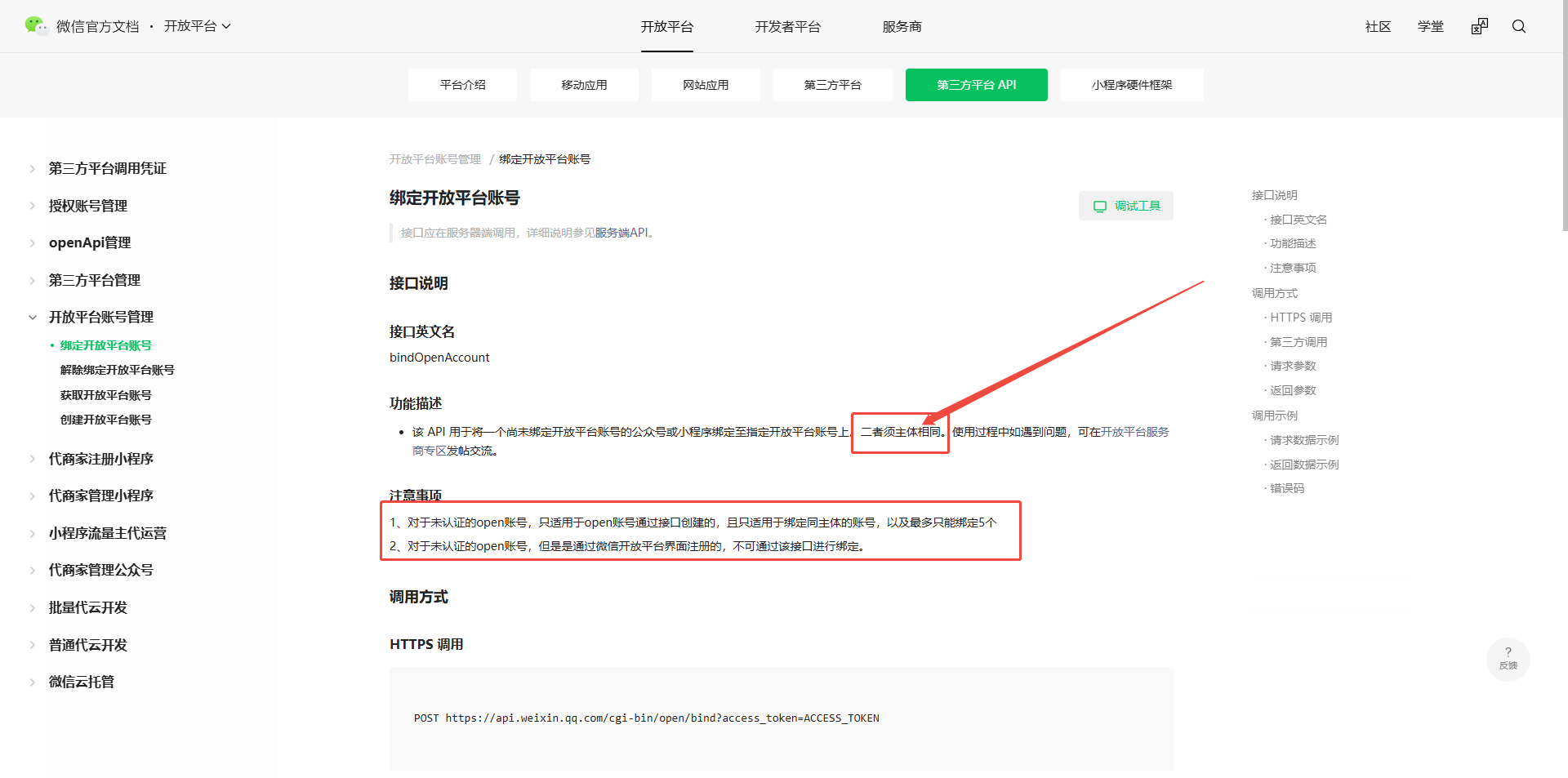Select 小程序硬件框架 sub-navigation tab
Image resolution: width=1568 pixels, height=778 pixels.
tap(1132, 85)
